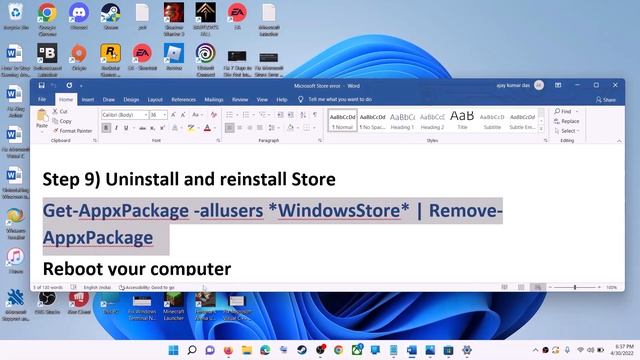Click the Replace button
The image size is (640, 360).
point(567,121)
